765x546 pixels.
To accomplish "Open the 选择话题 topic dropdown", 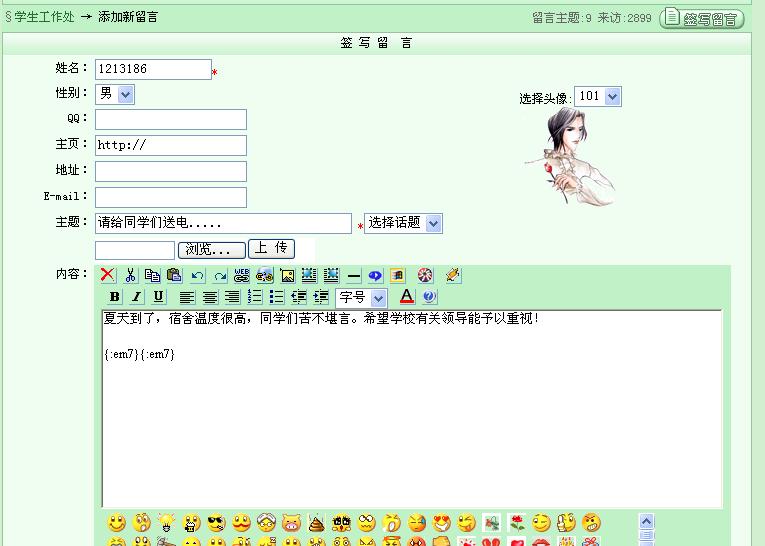I will (403, 223).
